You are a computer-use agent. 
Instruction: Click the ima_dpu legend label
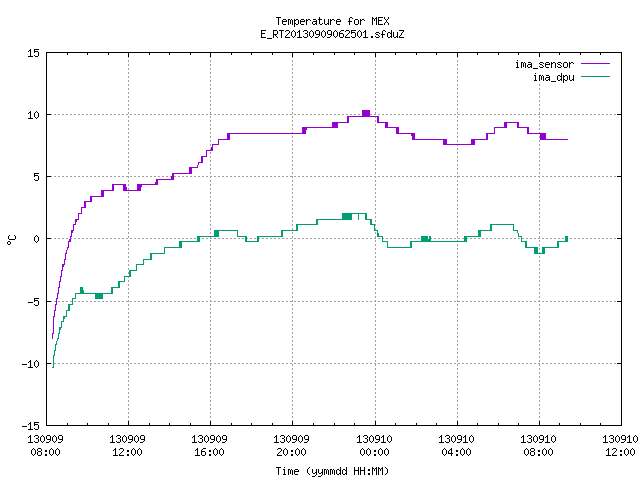553,77
